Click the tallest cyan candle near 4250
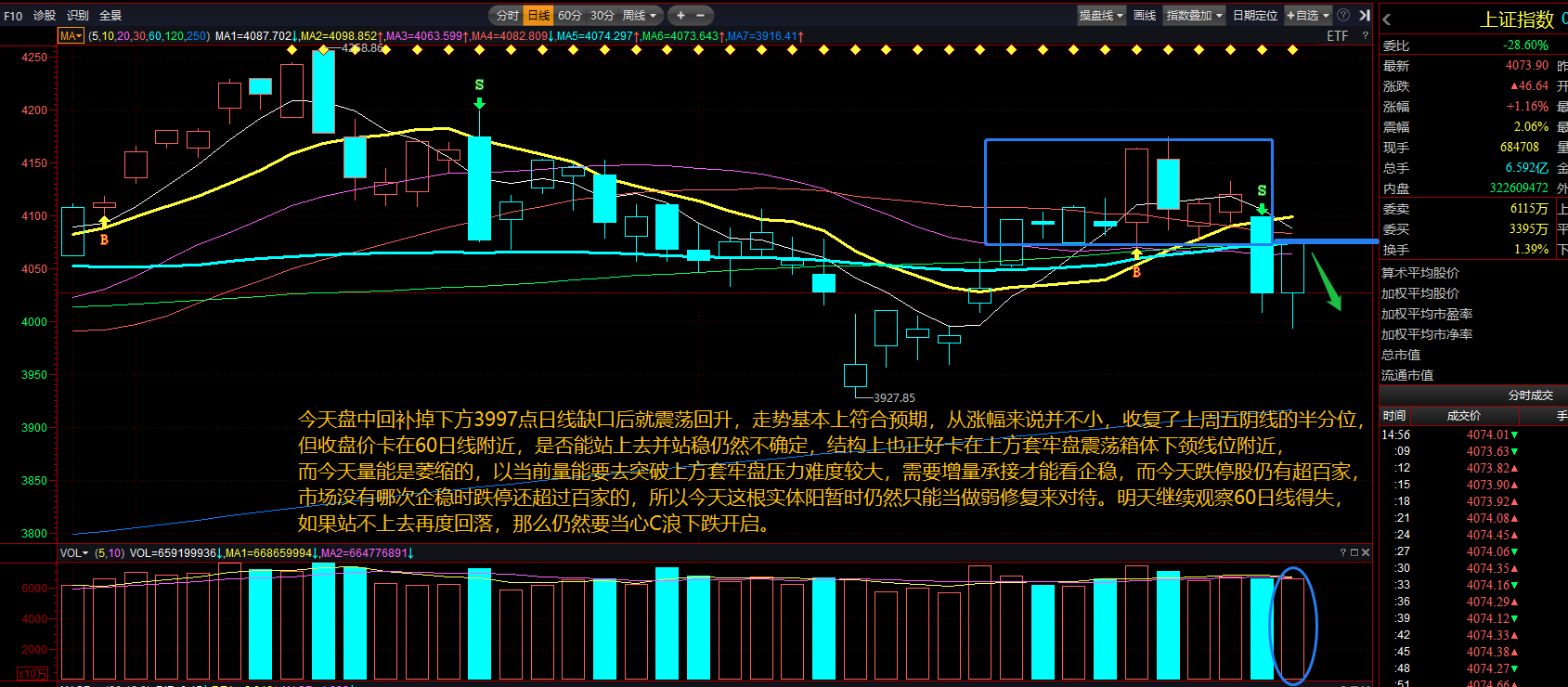The width and height of the screenshot is (1568, 687). click(323, 91)
